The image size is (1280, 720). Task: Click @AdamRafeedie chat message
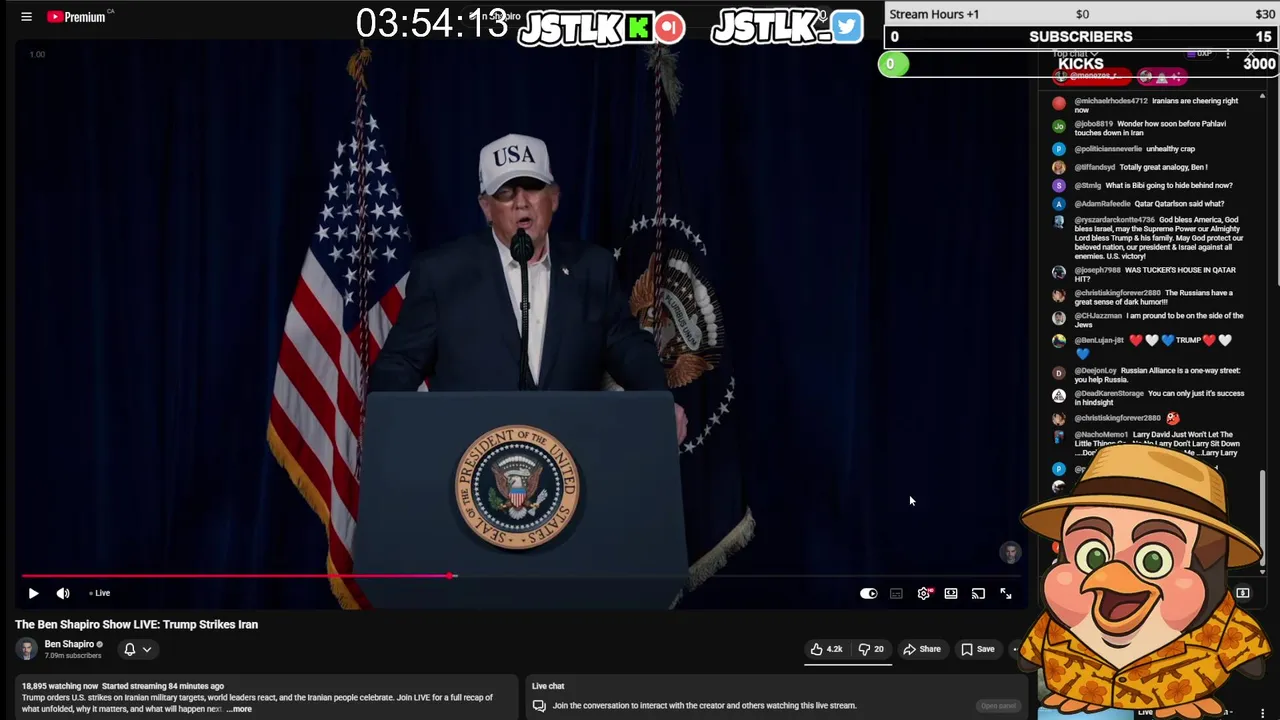pyautogui.click(x=1150, y=204)
